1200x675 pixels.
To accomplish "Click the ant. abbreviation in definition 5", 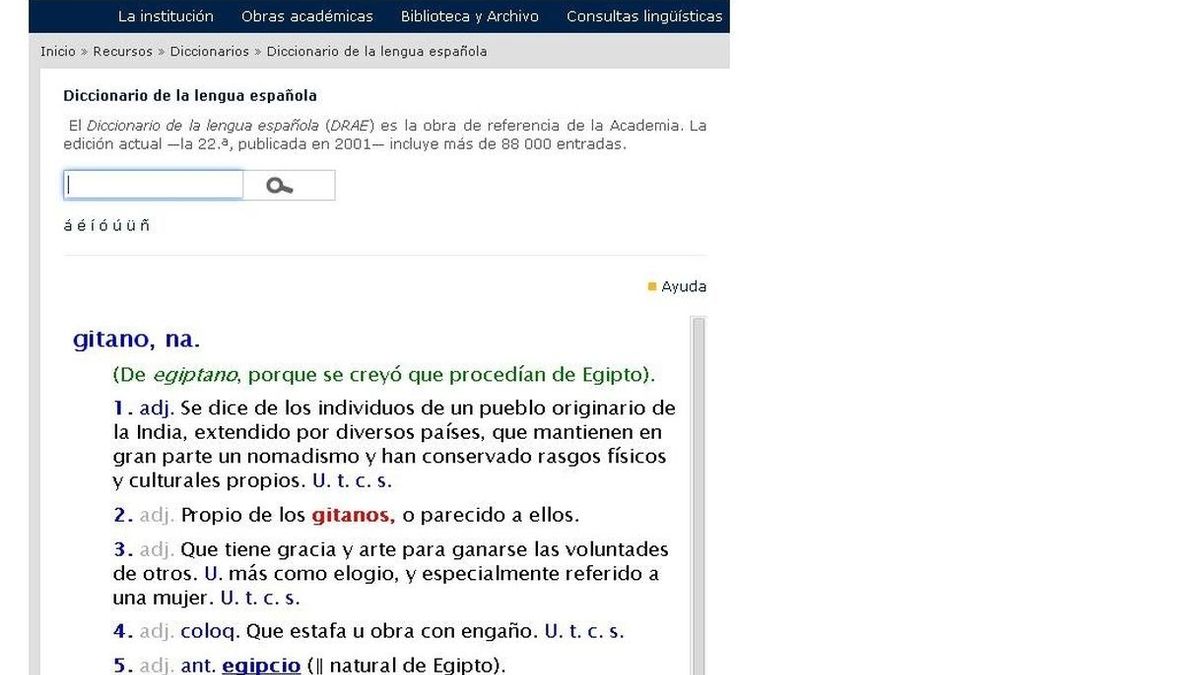I will click(x=198, y=665).
